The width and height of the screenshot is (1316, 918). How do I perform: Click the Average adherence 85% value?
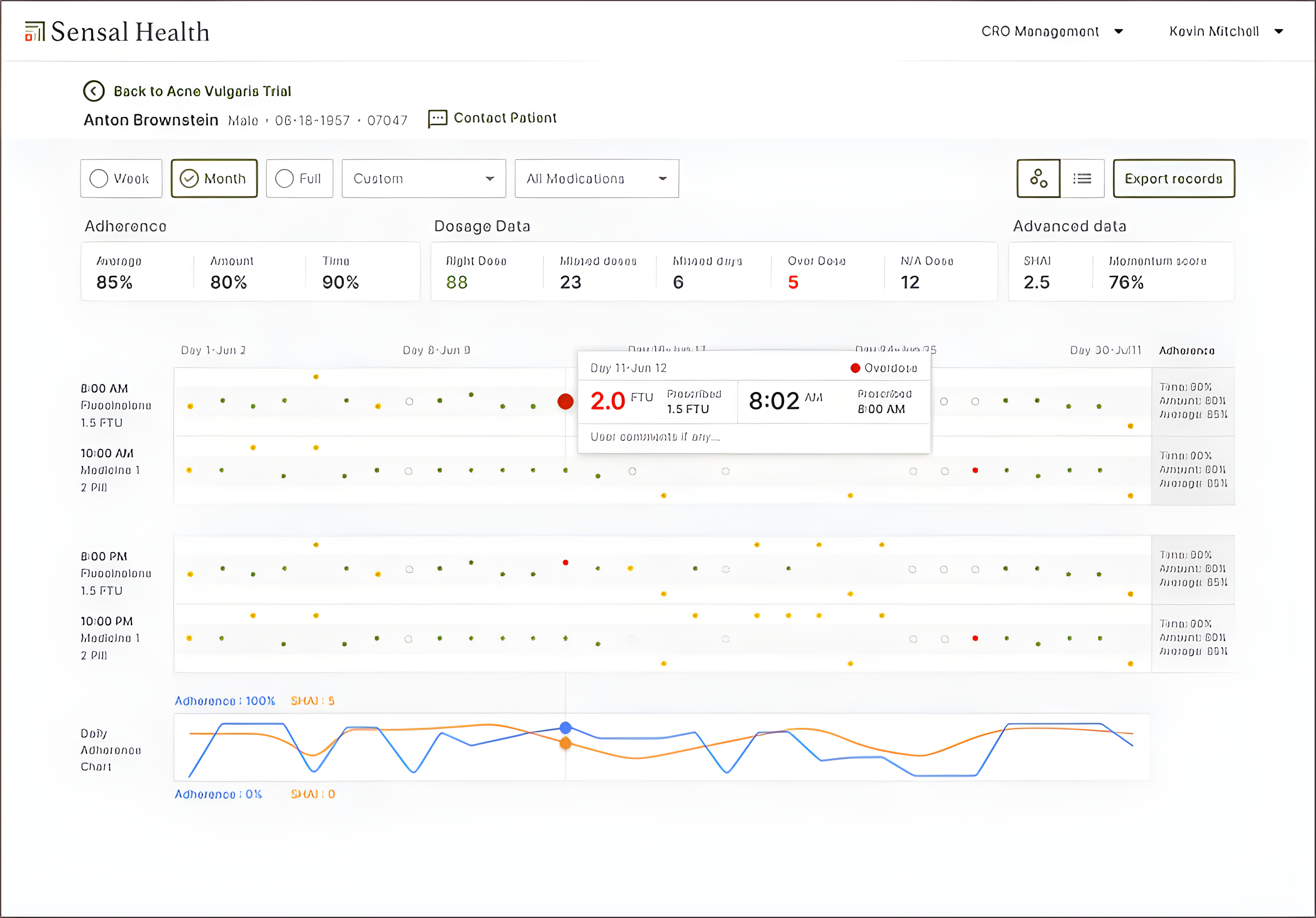(x=115, y=282)
